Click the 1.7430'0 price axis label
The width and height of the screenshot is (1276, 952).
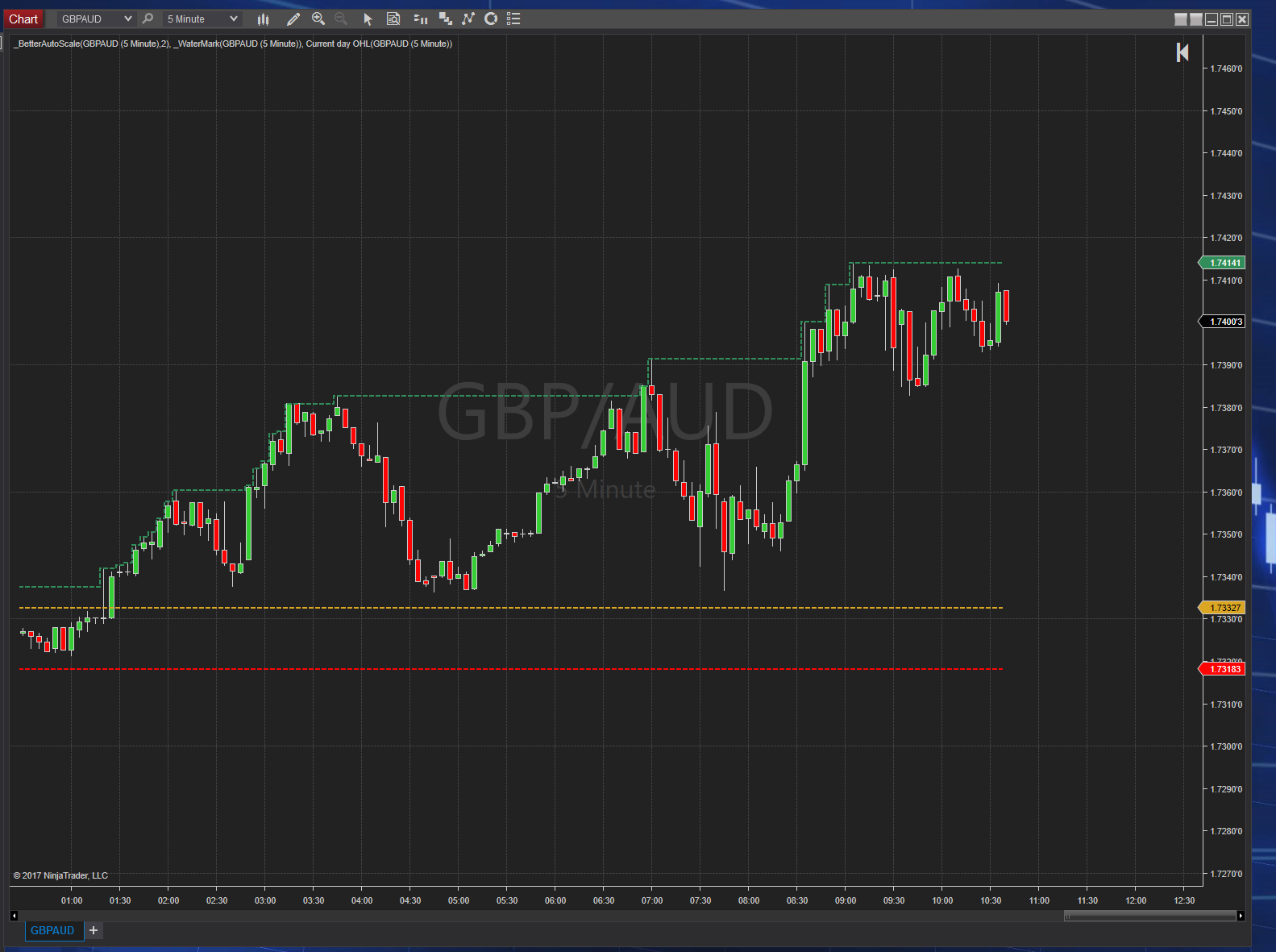(x=1226, y=196)
